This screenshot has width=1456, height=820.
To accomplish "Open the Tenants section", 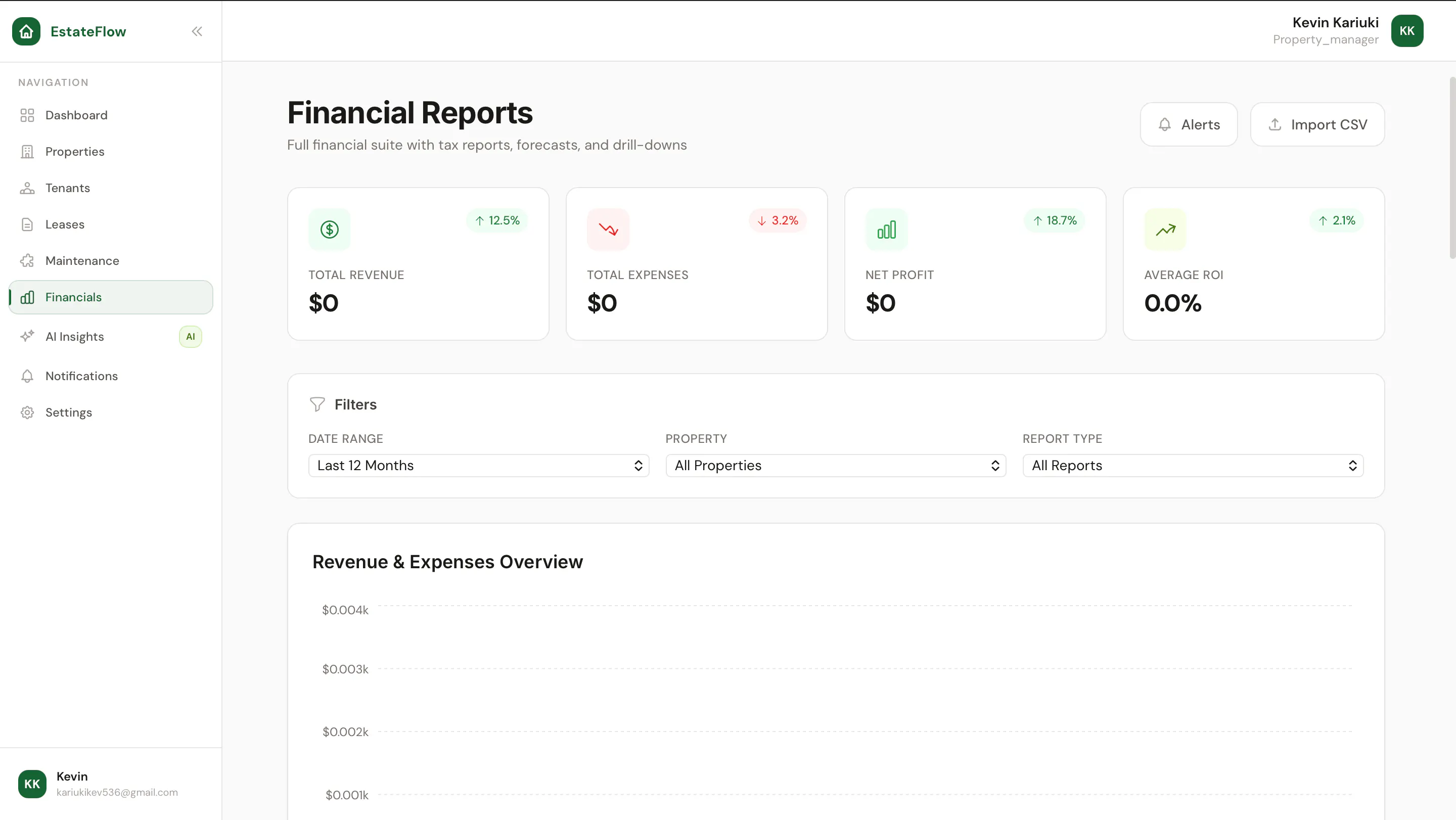I will coord(111,188).
